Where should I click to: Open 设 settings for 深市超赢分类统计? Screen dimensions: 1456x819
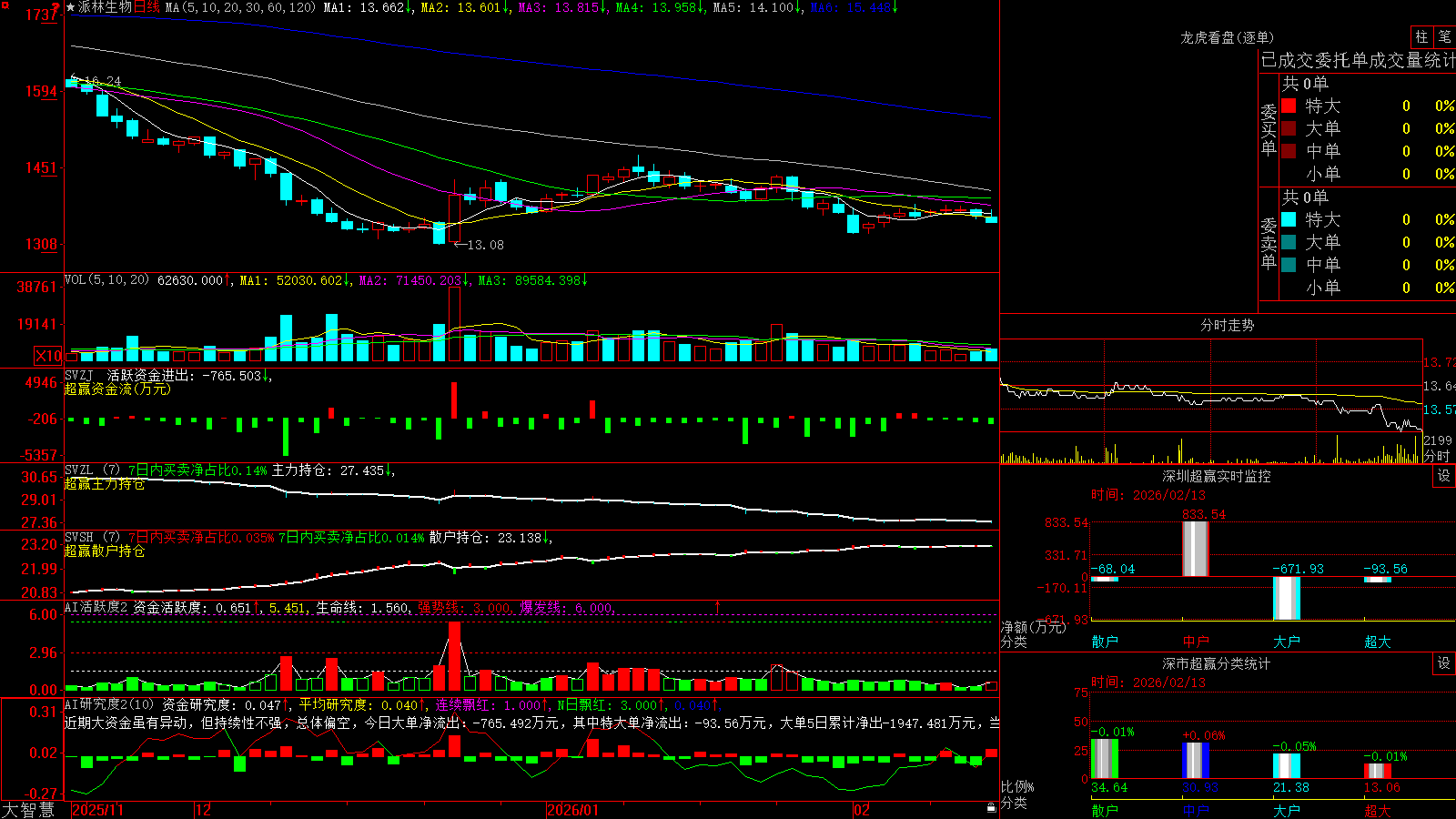1443,663
